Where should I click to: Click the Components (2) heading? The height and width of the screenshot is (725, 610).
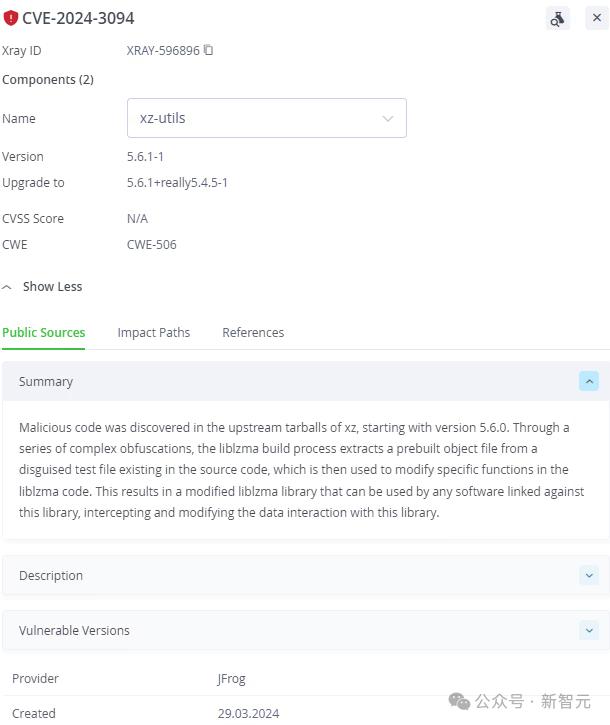[x=48, y=79]
